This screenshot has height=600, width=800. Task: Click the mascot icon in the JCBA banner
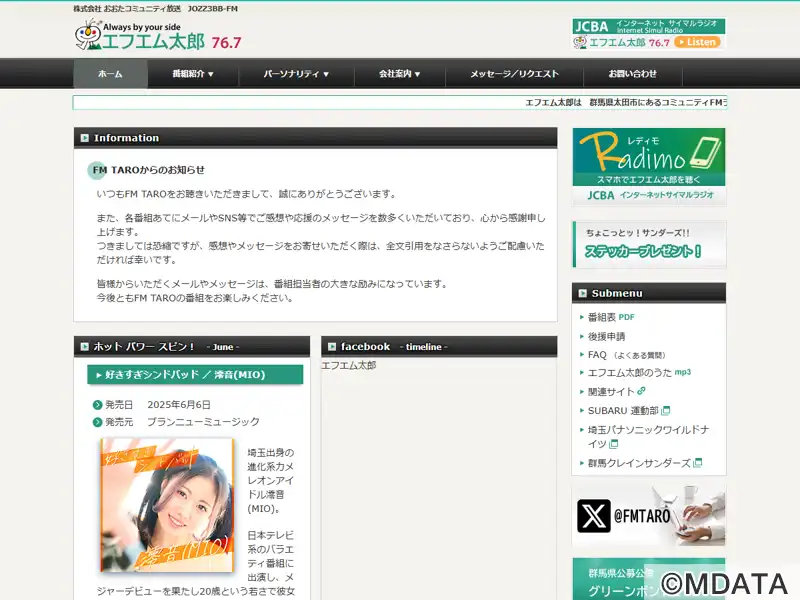(x=580, y=42)
